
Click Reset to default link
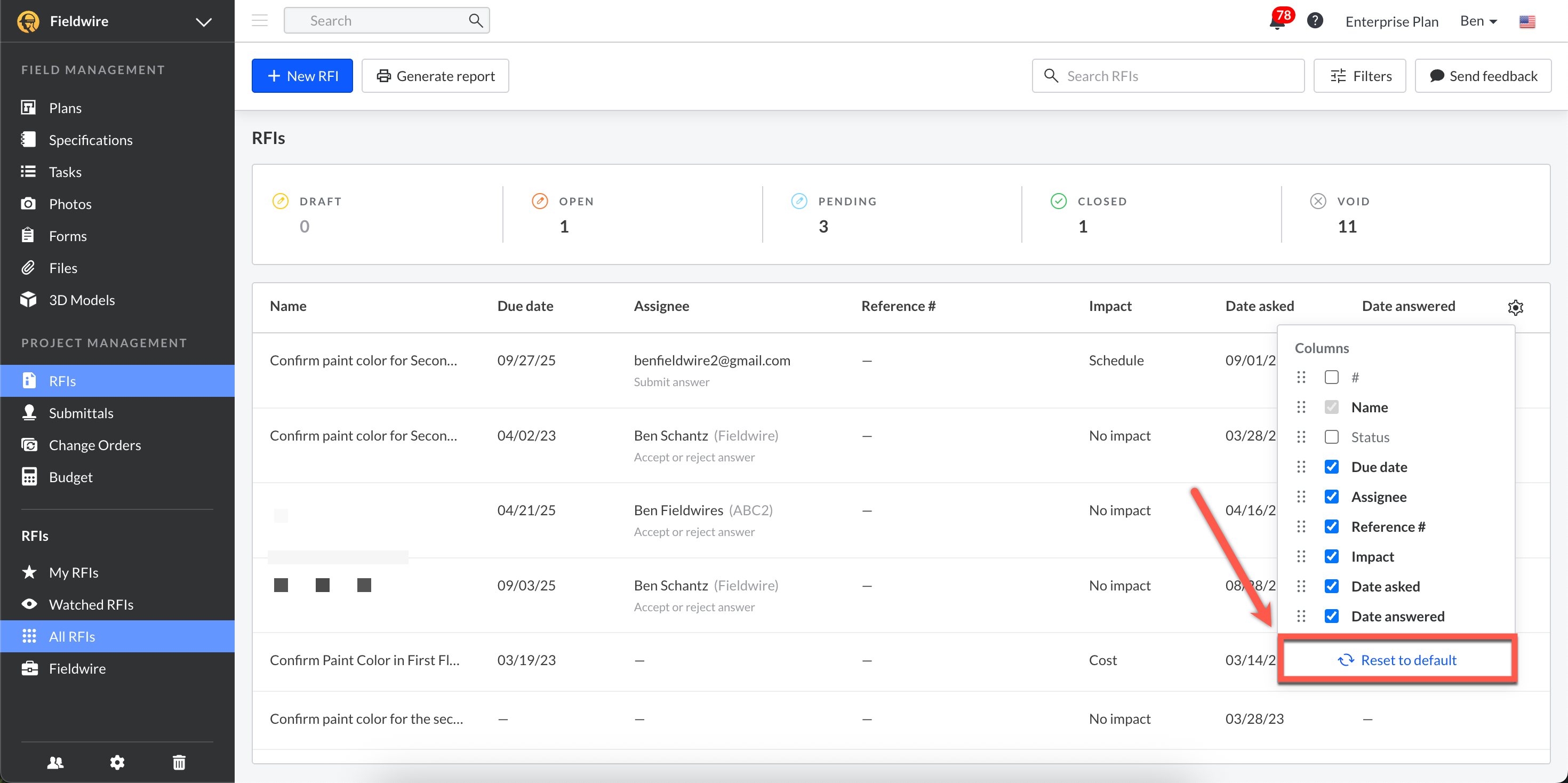pyautogui.click(x=1397, y=659)
